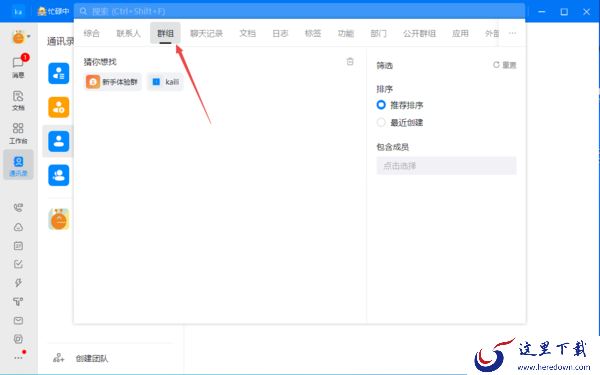Maximize the application window

[564, 12]
